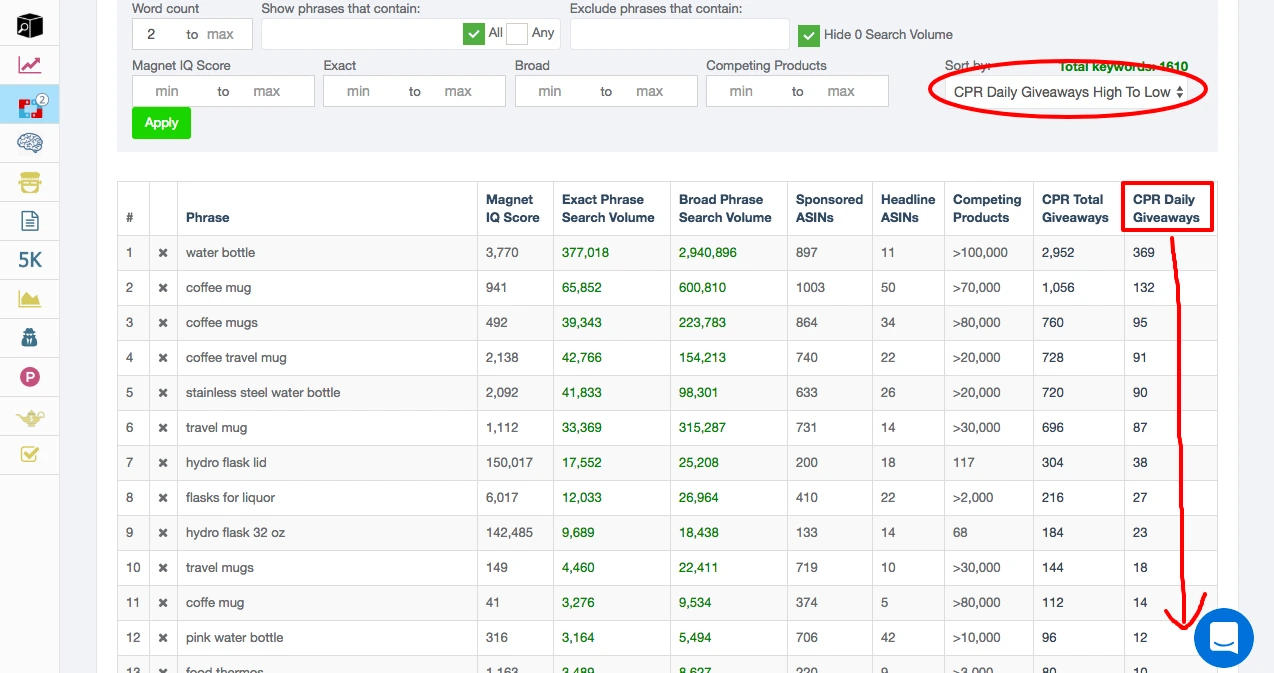
Task: Click the green Apply button
Action: tap(161, 123)
